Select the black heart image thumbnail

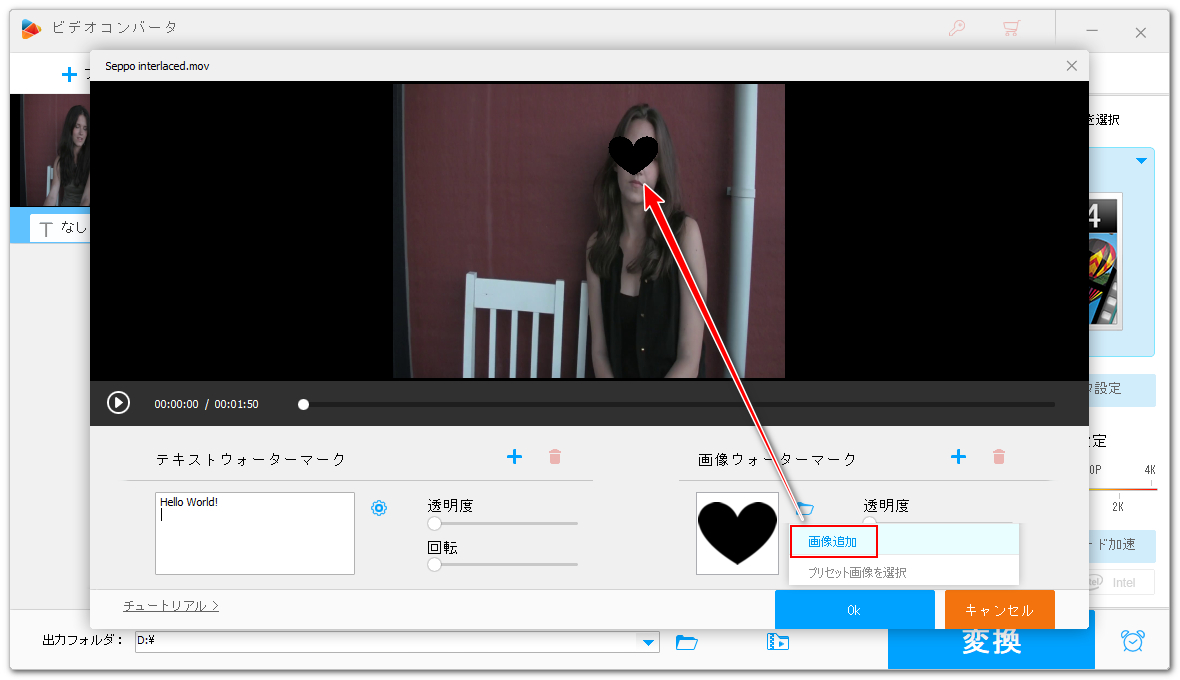tap(738, 533)
